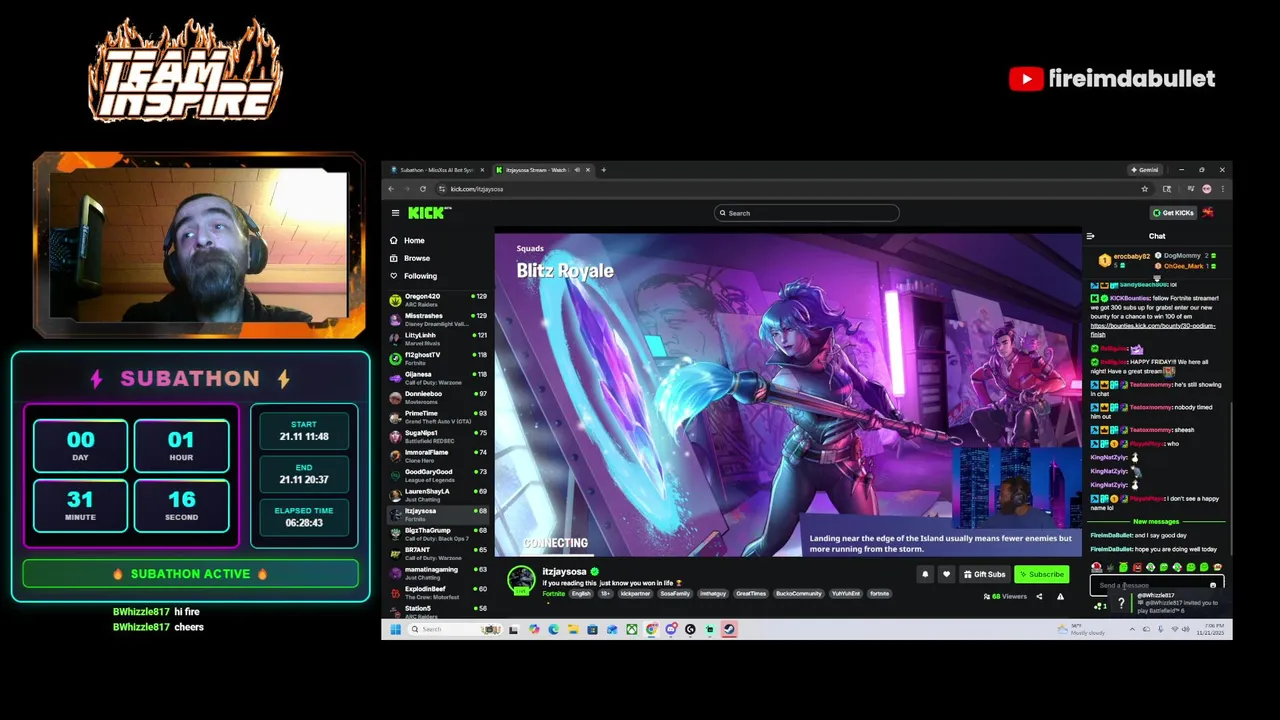The image size is (1280, 720).
Task: Click the streamer webcam thumbnail in video
Action: click(1019, 488)
